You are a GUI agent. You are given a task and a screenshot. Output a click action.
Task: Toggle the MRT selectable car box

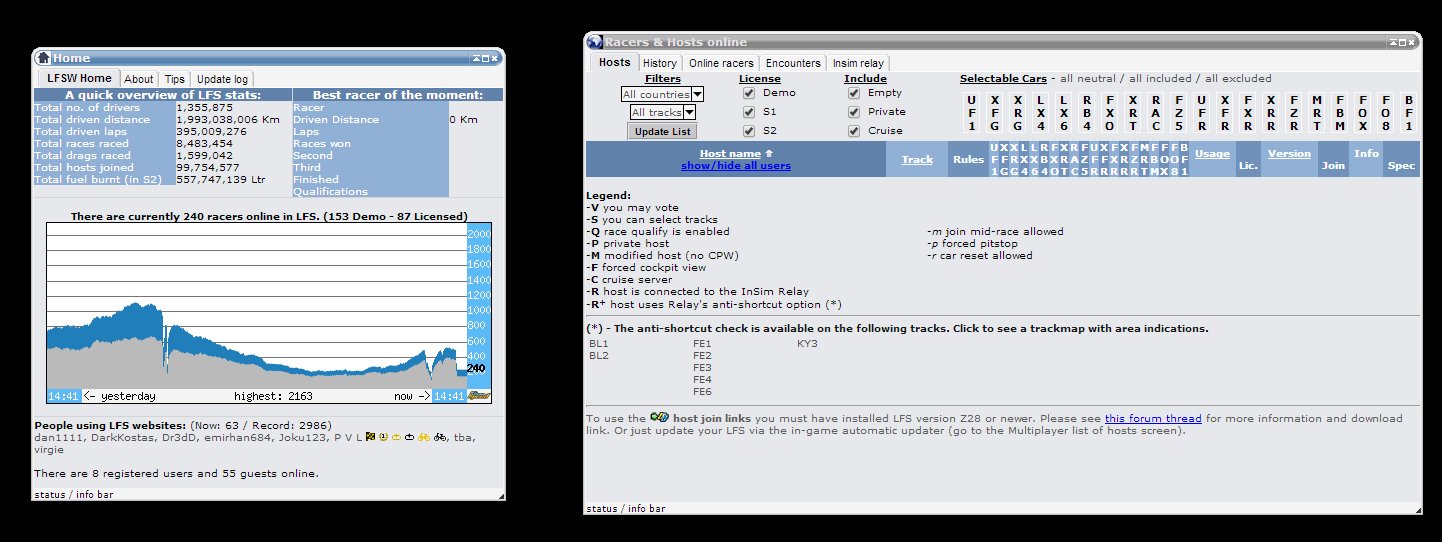(x=1317, y=113)
